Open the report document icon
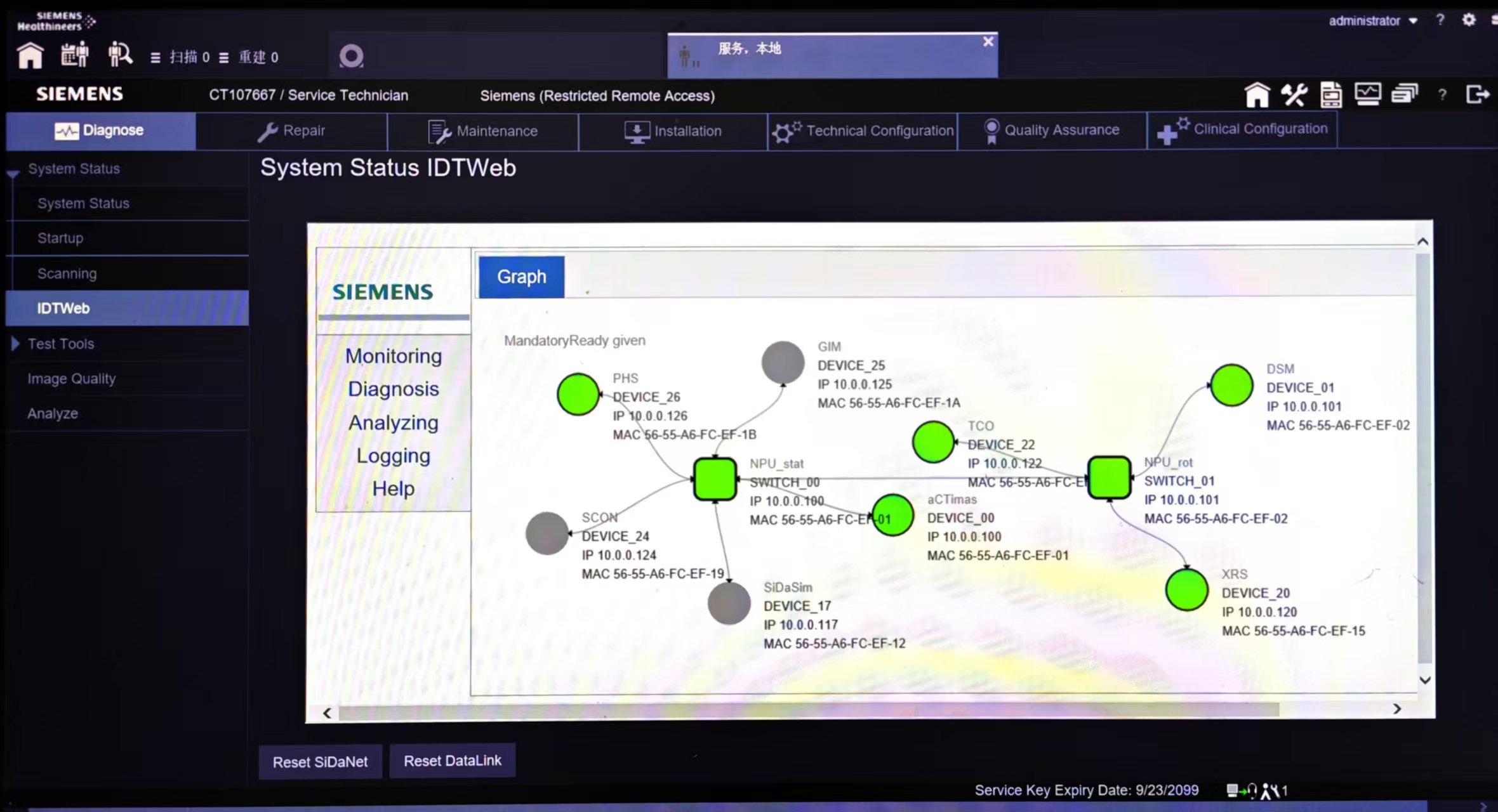1498x812 pixels. pyautogui.click(x=1331, y=95)
